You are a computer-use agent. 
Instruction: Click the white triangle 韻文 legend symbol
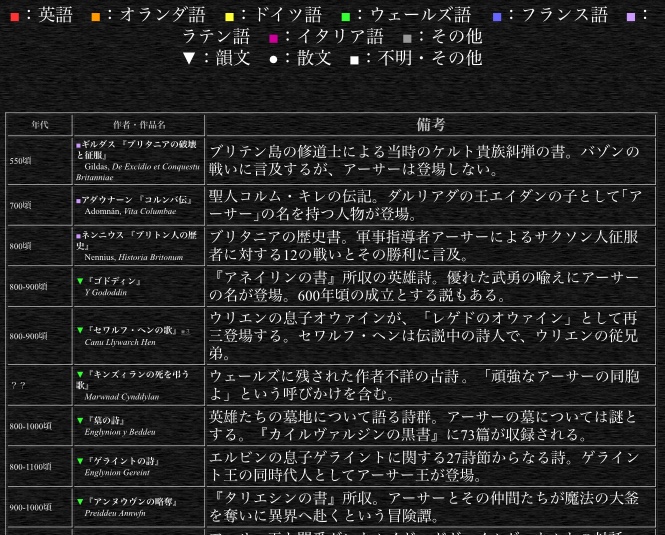(189, 58)
